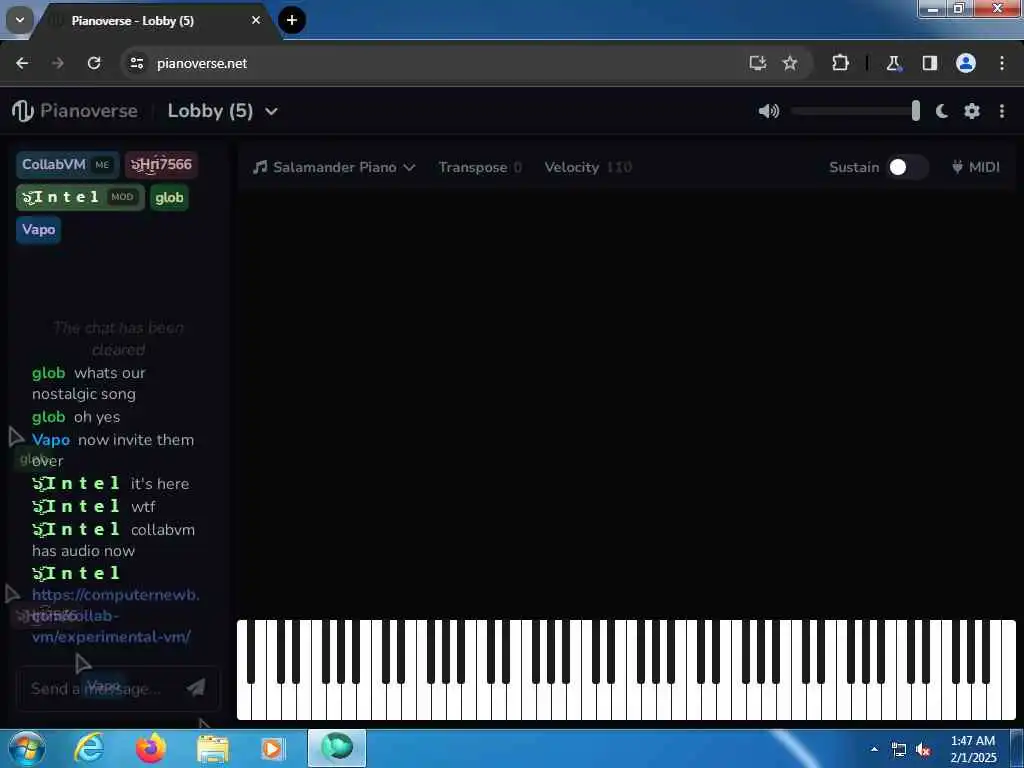The width and height of the screenshot is (1024, 768).
Task: Click 'now invite them over' chat message
Action: (x=114, y=450)
